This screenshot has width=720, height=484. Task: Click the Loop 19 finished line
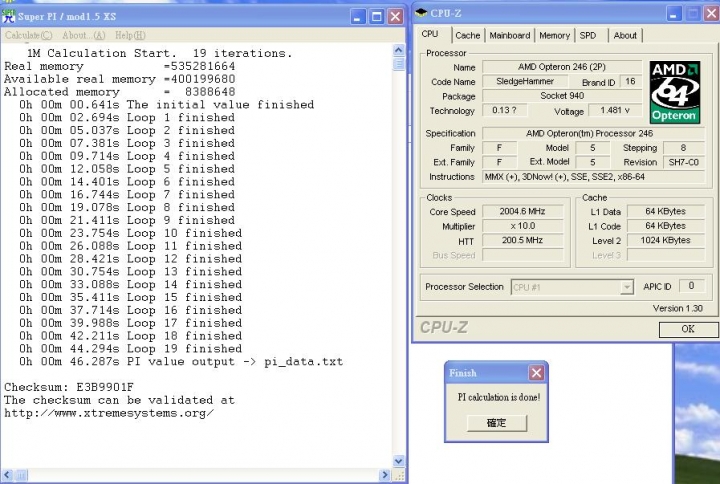click(130, 349)
